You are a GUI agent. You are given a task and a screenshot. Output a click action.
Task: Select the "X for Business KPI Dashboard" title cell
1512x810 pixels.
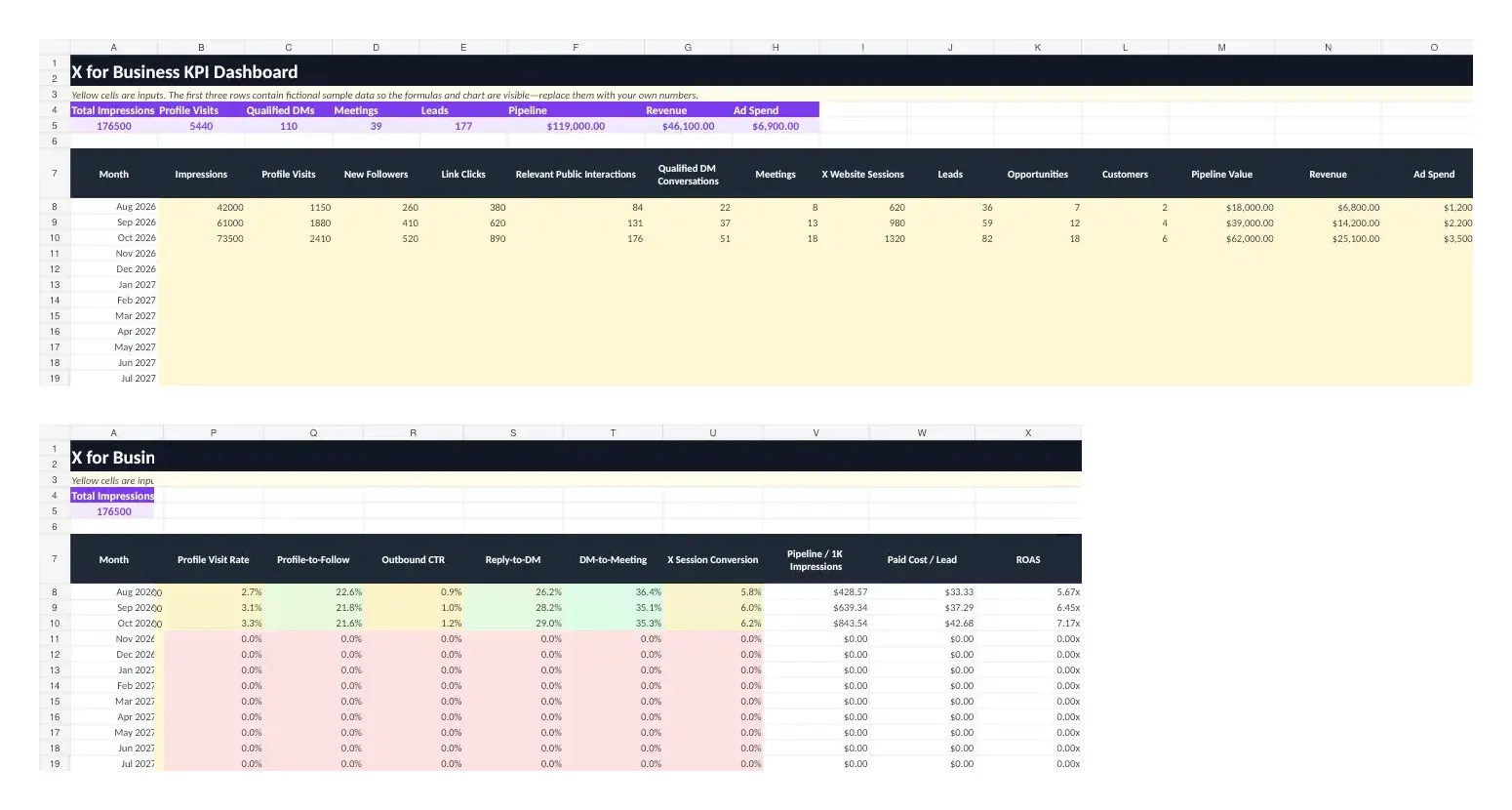(771, 71)
